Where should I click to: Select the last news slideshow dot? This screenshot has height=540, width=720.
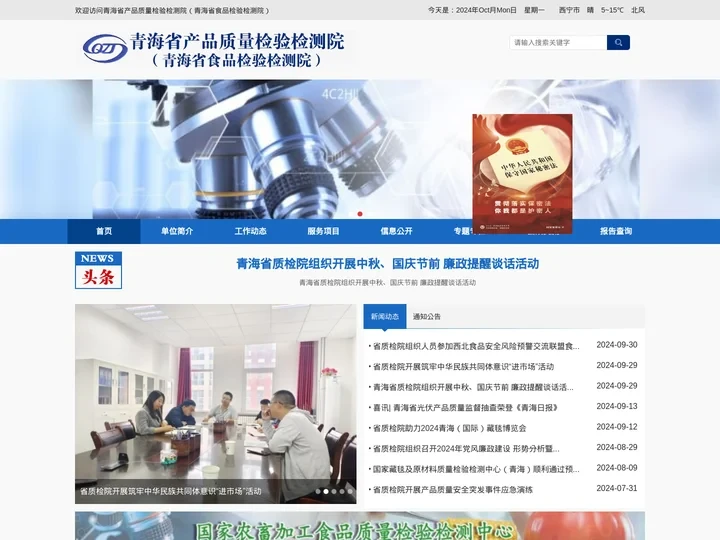(350, 491)
